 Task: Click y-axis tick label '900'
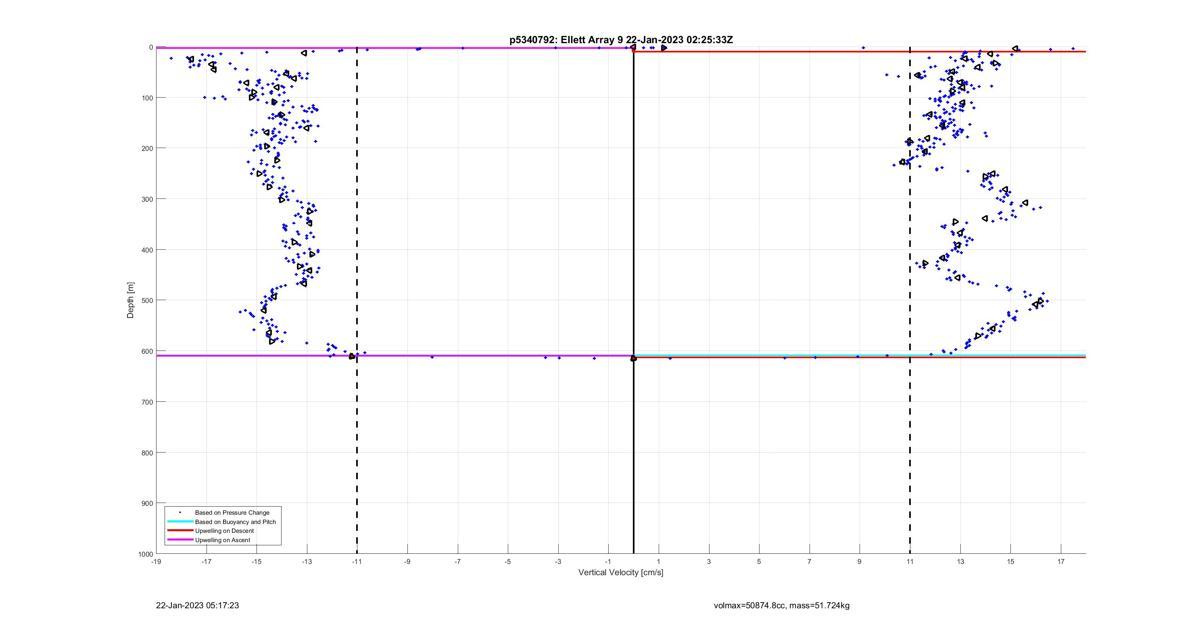tap(146, 503)
